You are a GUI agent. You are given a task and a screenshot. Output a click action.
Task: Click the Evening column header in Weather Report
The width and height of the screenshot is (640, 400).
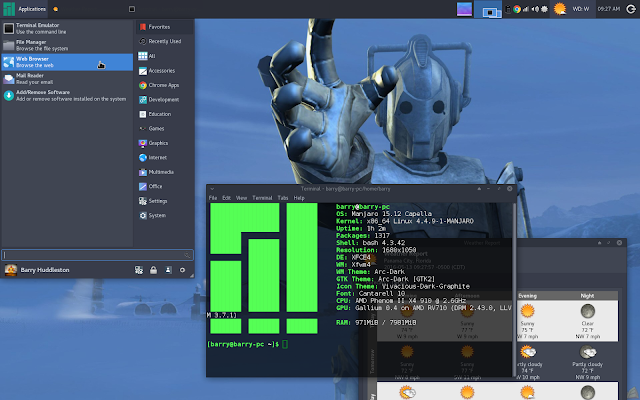528,296
